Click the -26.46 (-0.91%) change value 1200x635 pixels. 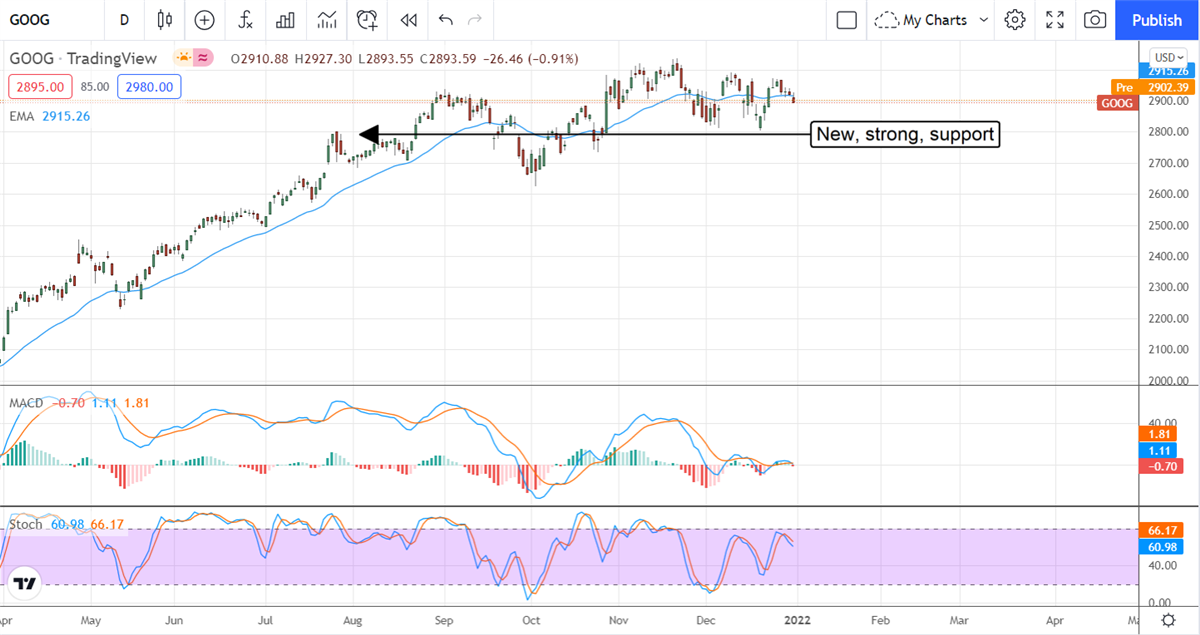pos(531,59)
